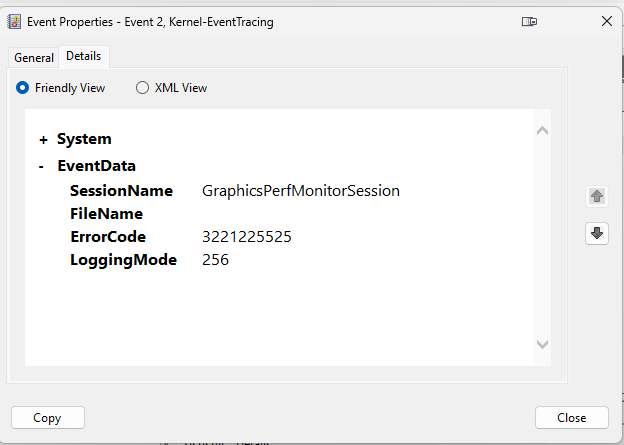Screen dimensions: 624x445
Task: Select the XML View radio button
Action: (x=142, y=88)
